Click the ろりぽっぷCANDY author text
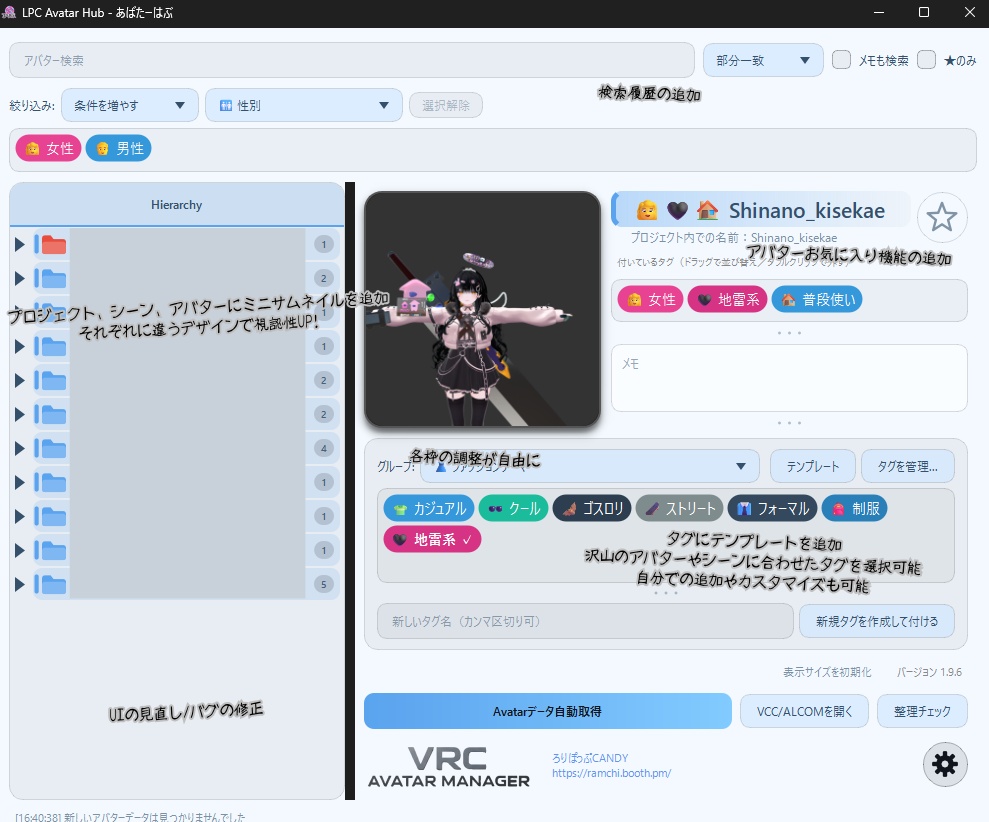 click(590, 758)
